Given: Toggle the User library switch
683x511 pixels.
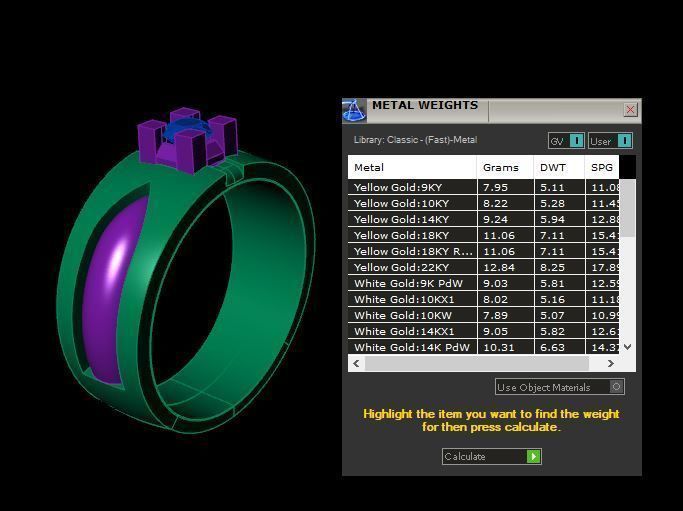Looking at the screenshot, I should point(610,141).
